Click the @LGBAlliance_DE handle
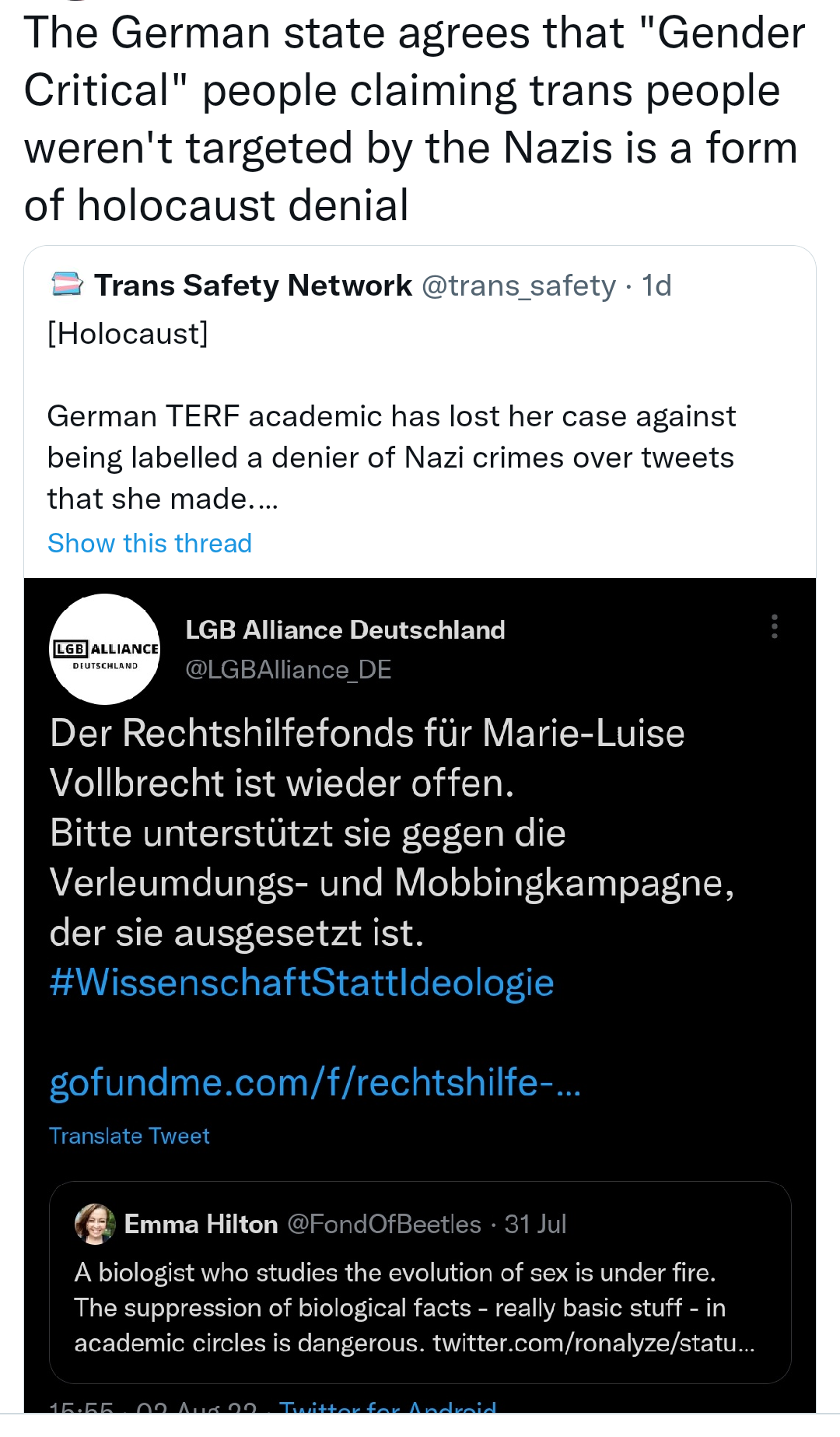 (289, 669)
